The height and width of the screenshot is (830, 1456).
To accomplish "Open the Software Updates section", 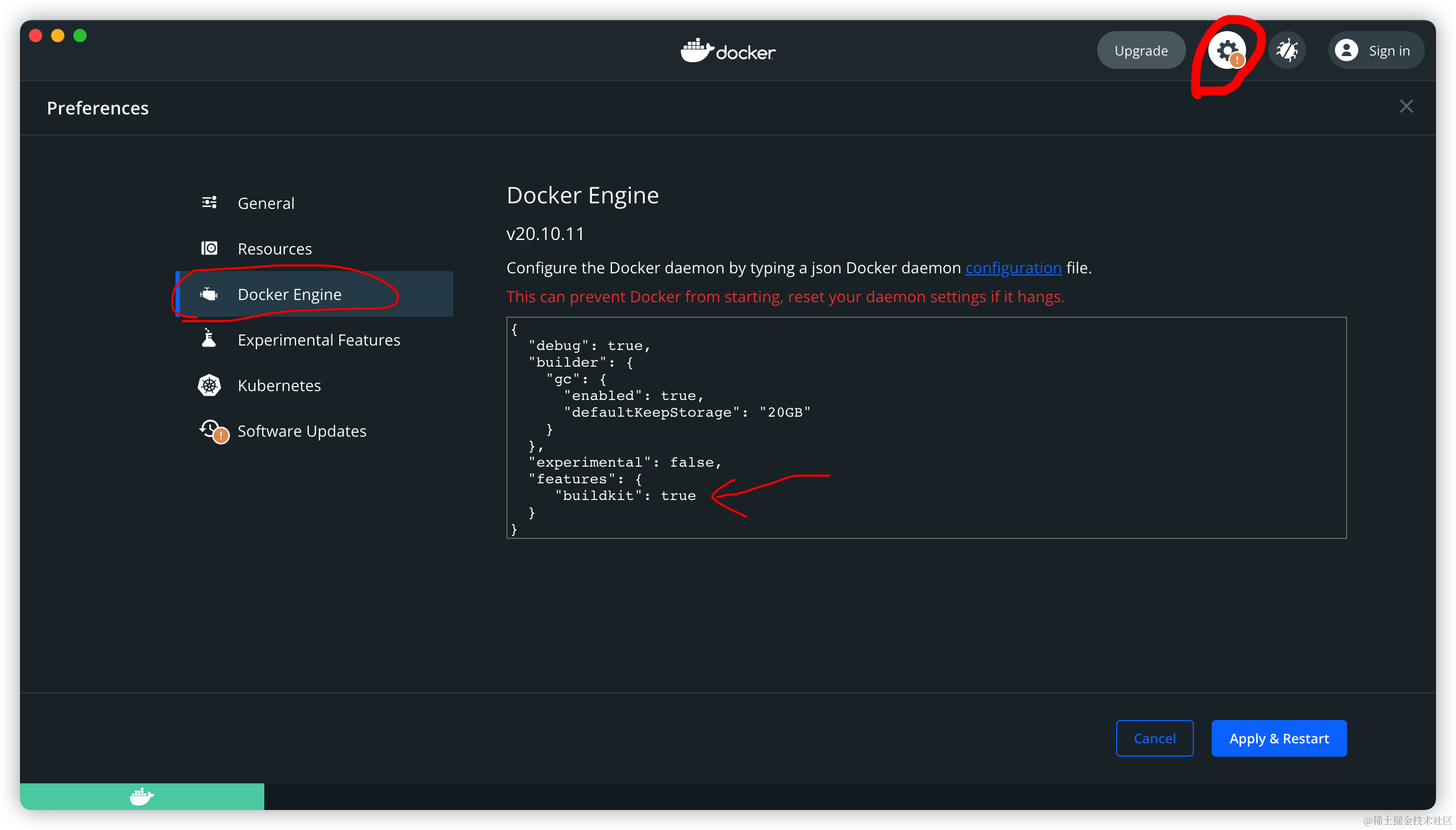I will click(x=314, y=431).
